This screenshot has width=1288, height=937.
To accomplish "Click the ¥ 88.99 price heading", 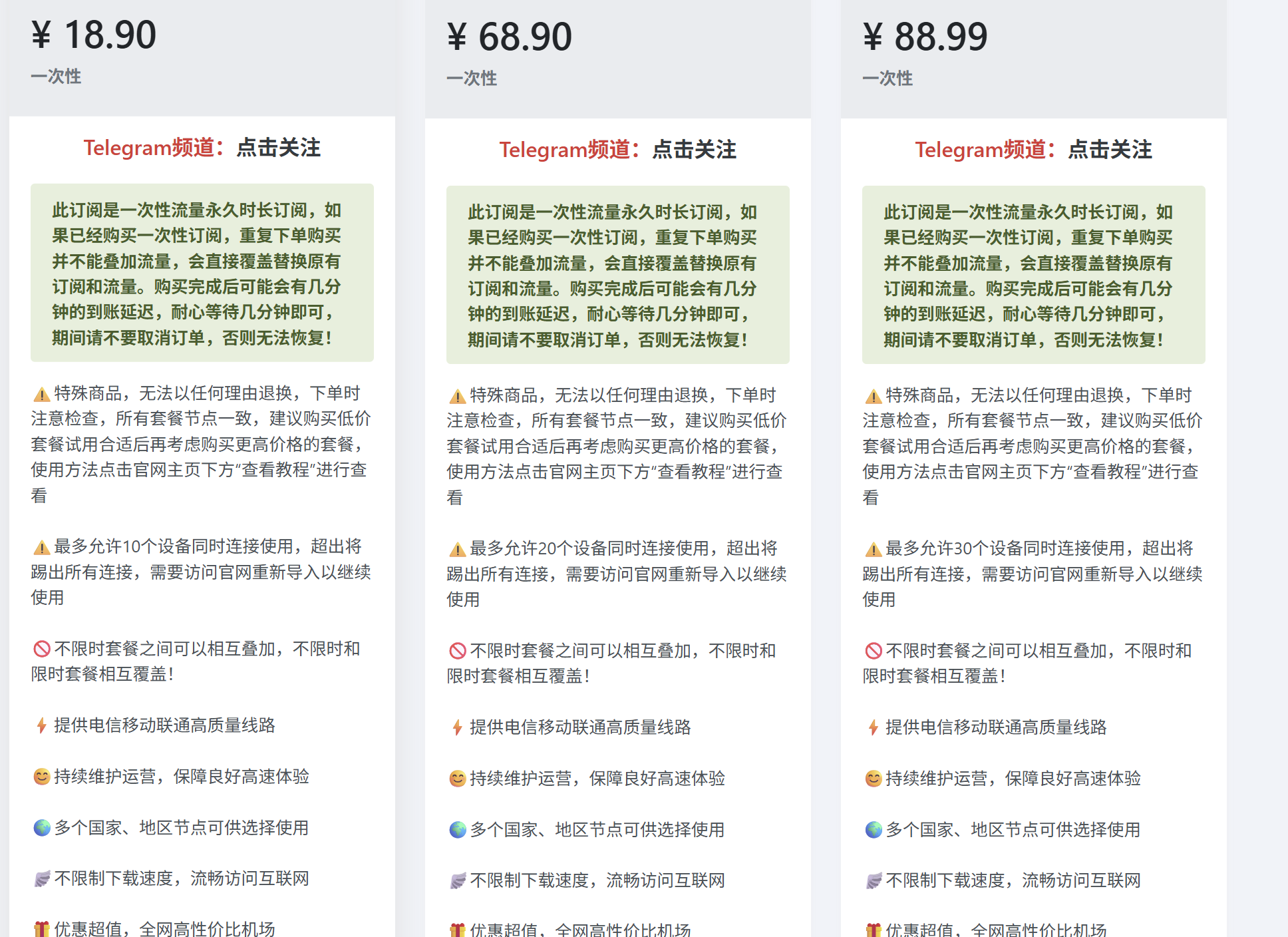I will 925,37.
